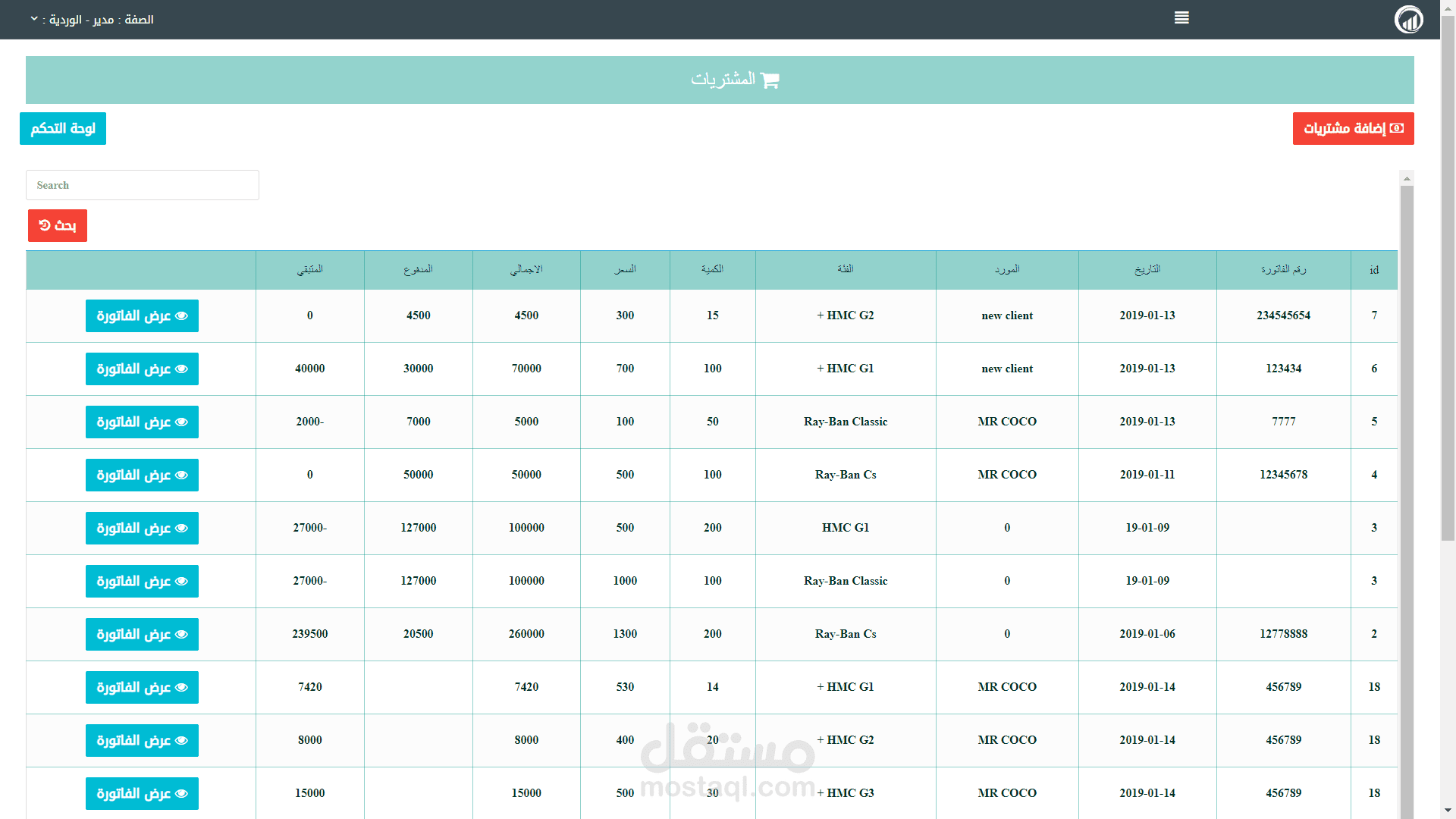Click the eye icon for invoice 234545654
This screenshot has width=1456, height=819.
pos(181,316)
